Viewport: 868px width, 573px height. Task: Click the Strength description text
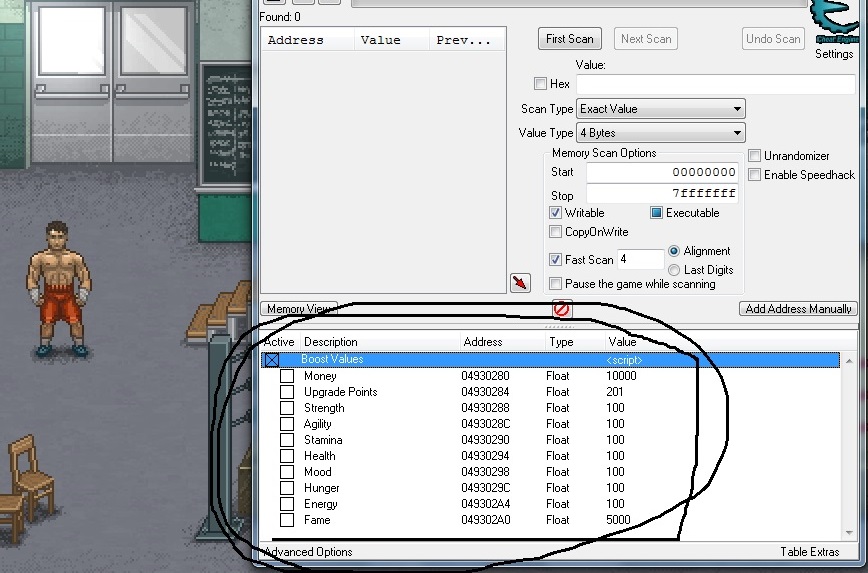click(324, 408)
